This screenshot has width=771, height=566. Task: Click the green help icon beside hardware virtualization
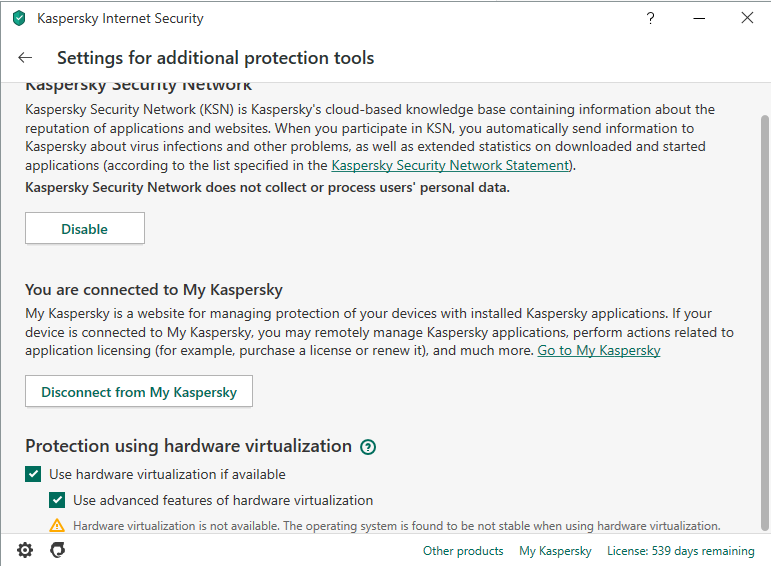point(368,447)
